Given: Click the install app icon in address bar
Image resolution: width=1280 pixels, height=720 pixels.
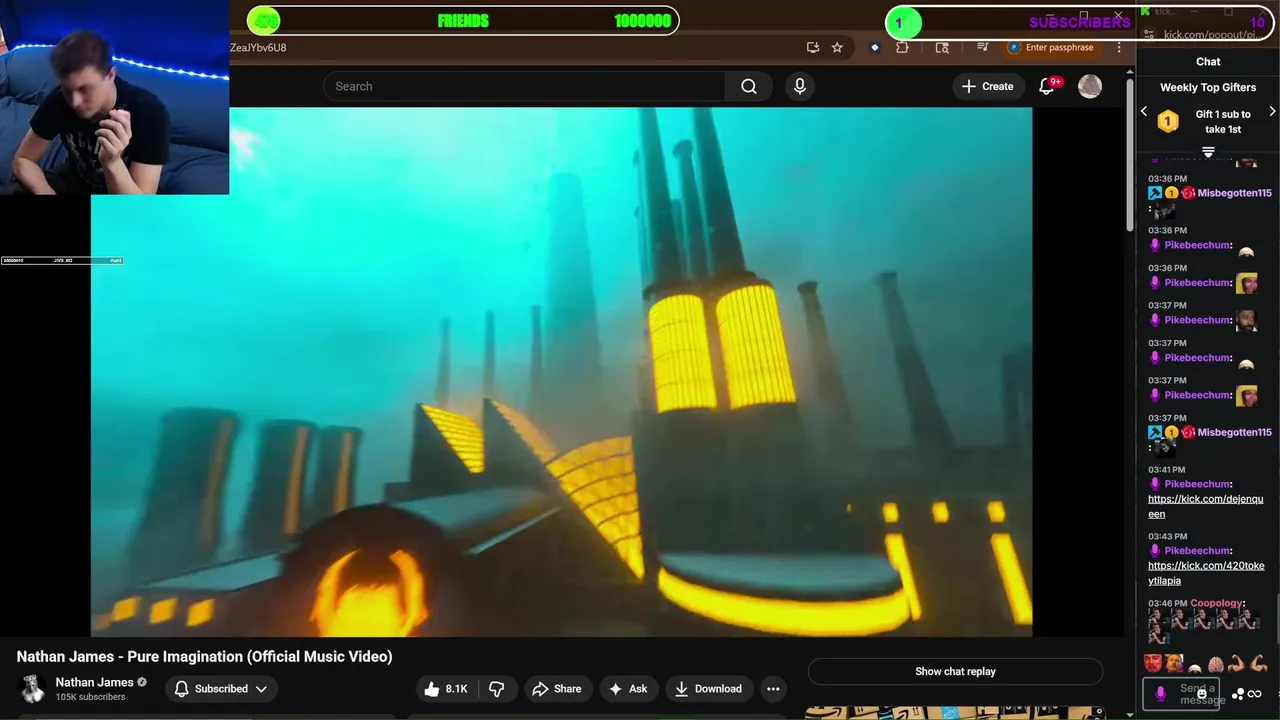Looking at the screenshot, I should (813, 47).
